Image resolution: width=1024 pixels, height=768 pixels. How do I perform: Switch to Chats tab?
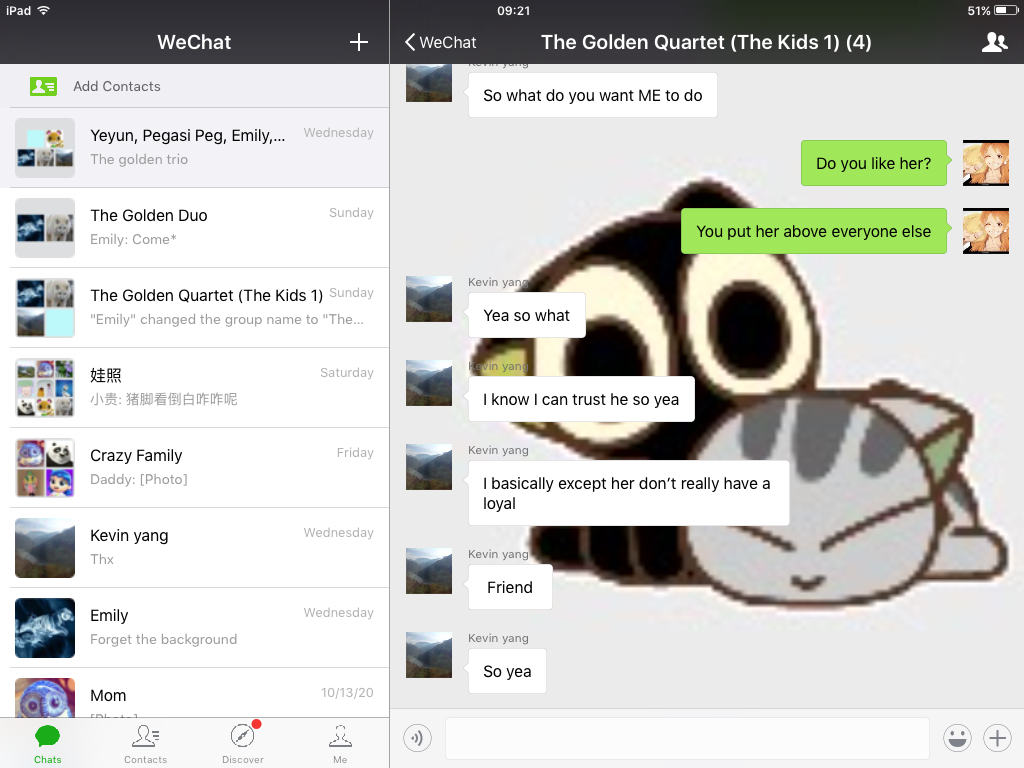pyautogui.click(x=48, y=744)
